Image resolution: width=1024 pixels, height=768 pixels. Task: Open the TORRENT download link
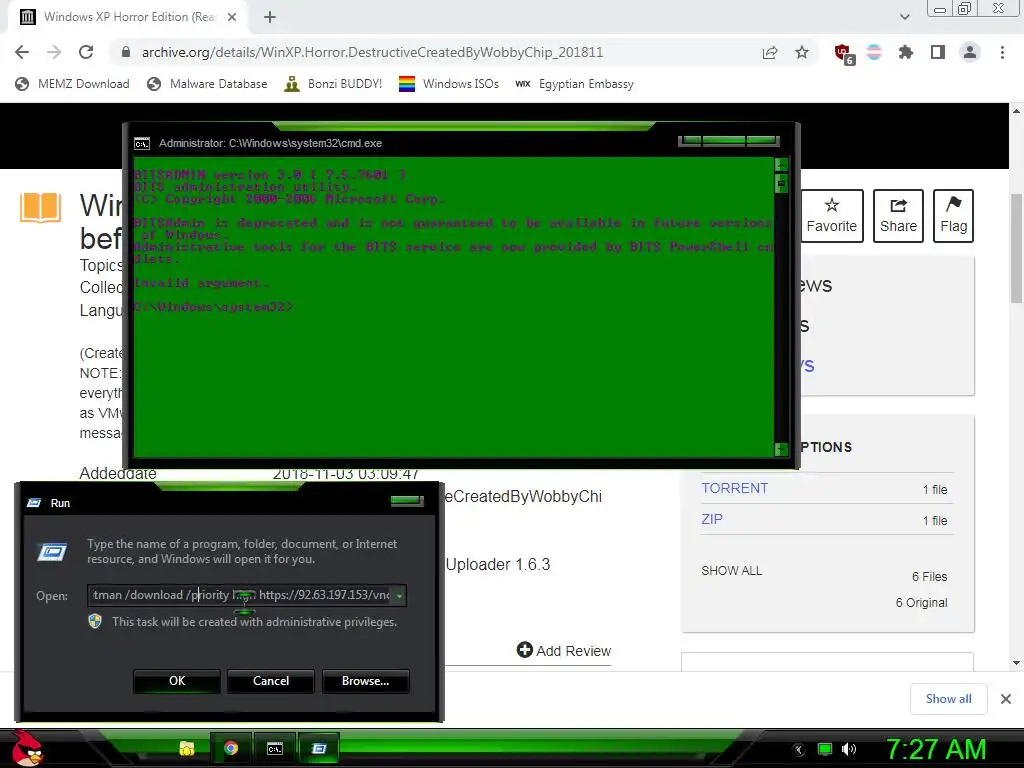pyautogui.click(x=735, y=488)
